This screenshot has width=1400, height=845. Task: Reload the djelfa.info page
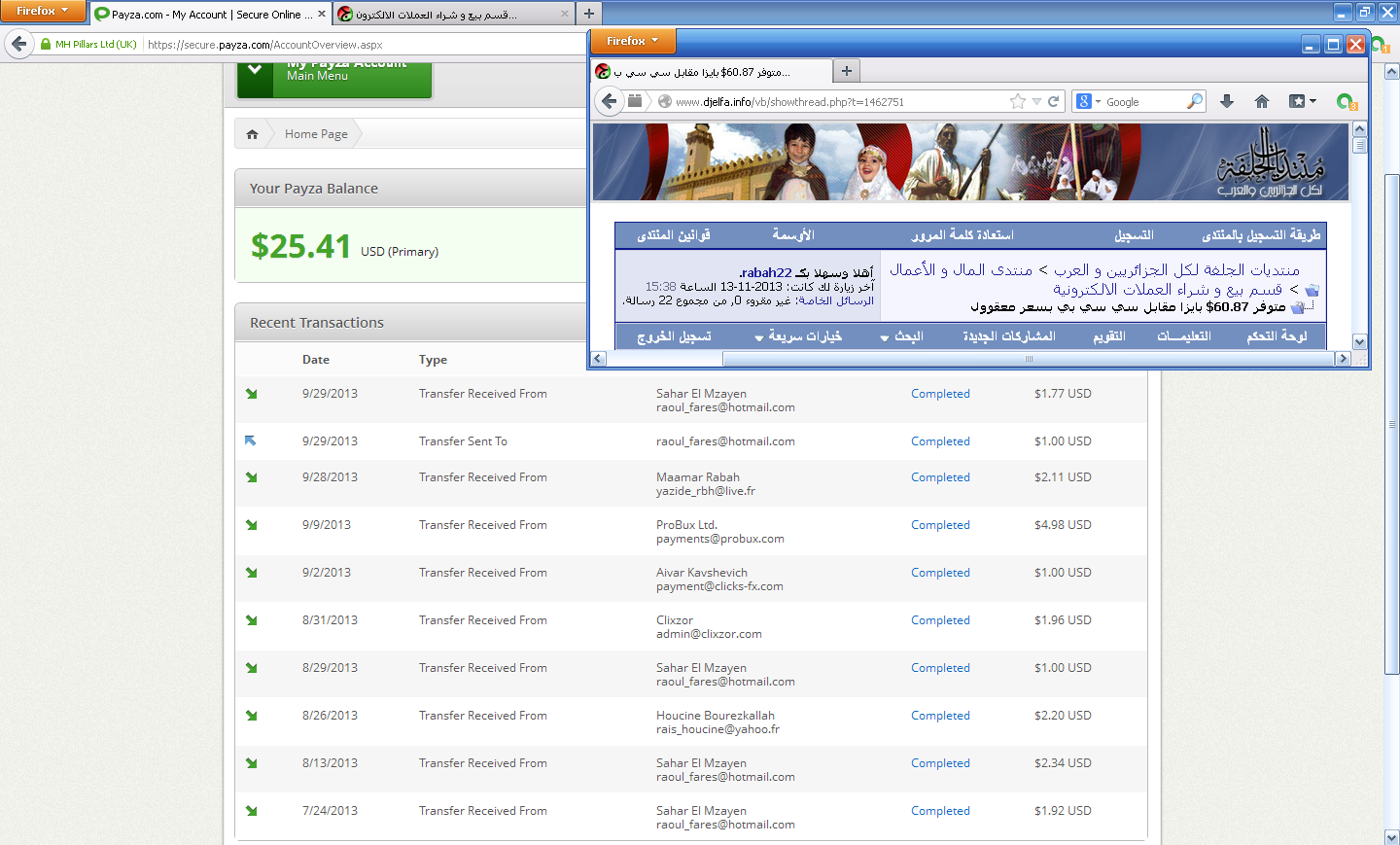point(1053,101)
